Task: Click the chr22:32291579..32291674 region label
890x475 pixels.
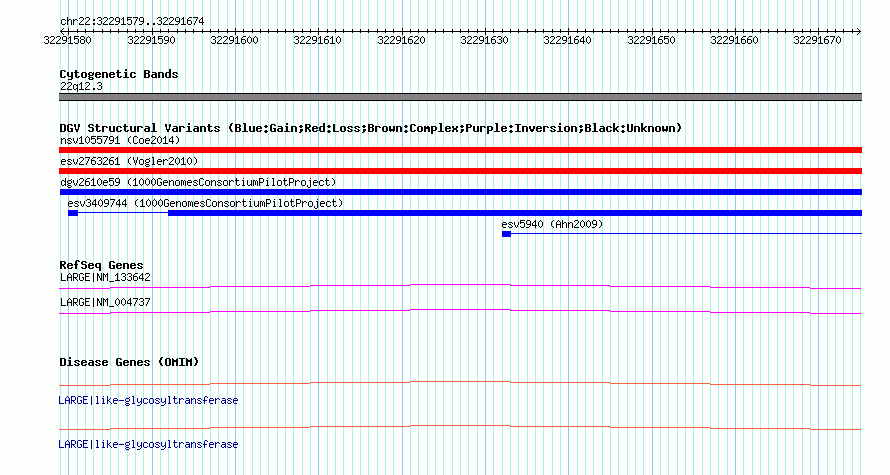Action: tap(132, 21)
